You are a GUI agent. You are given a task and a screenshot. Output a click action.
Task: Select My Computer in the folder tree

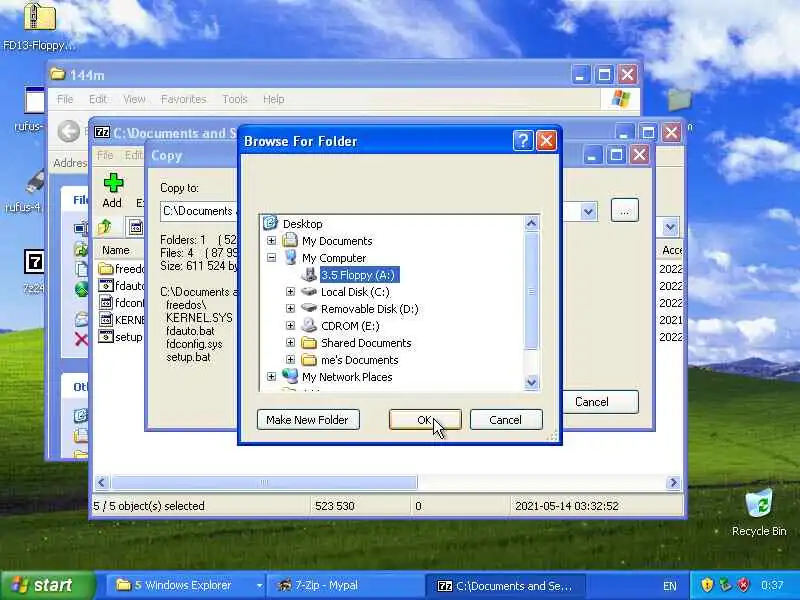pyautogui.click(x=334, y=258)
